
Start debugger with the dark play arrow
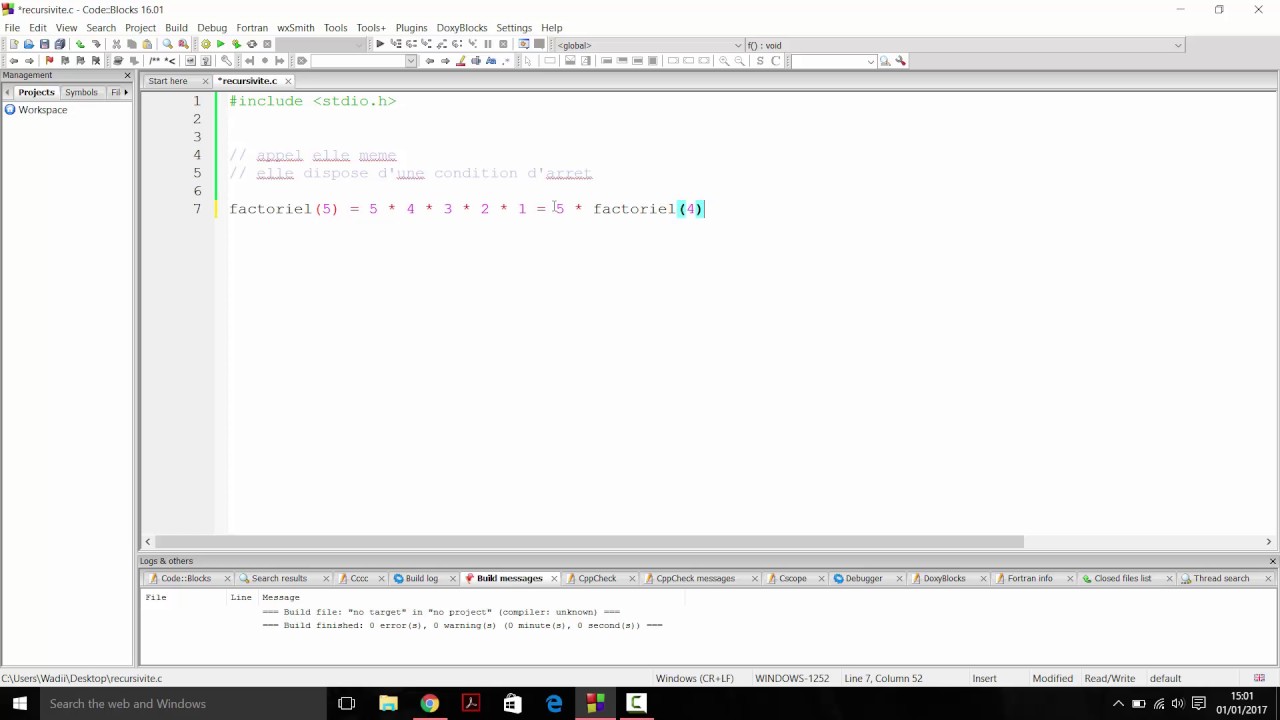click(x=380, y=44)
